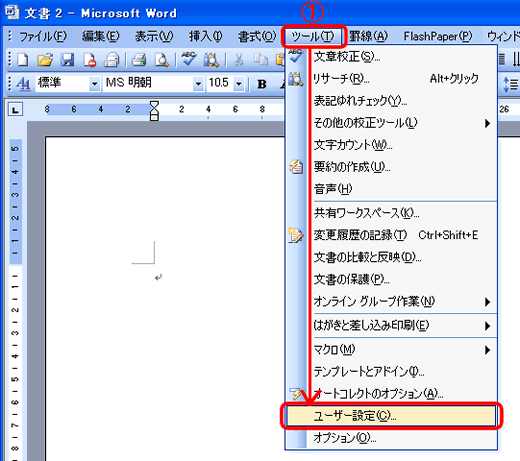The height and width of the screenshot is (461, 520).
Task: Expand その他の校正ツール(L) submenu
Action: (391, 123)
